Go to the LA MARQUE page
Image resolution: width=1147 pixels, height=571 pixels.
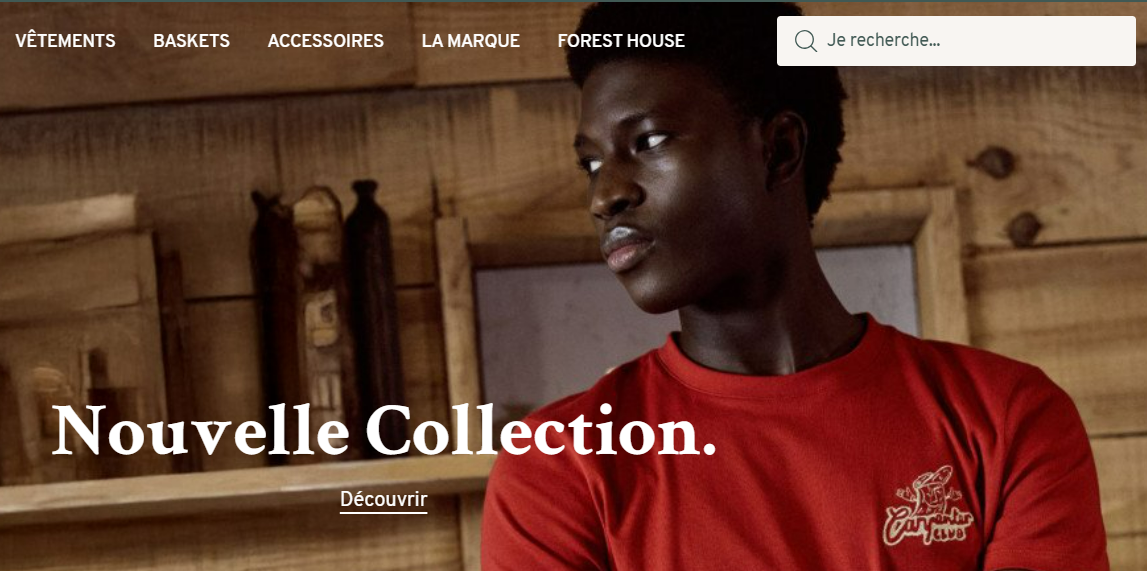click(x=470, y=41)
